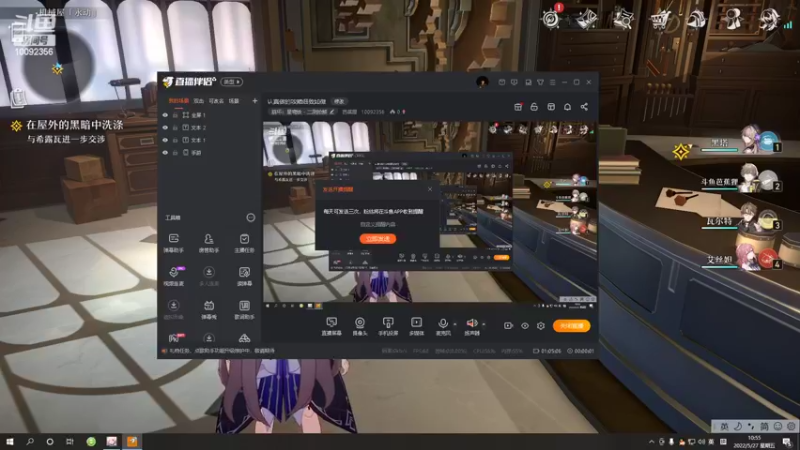Open the hamburger menu in title bar
This screenshot has height=450, width=800.
pyautogui.click(x=552, y=82)
